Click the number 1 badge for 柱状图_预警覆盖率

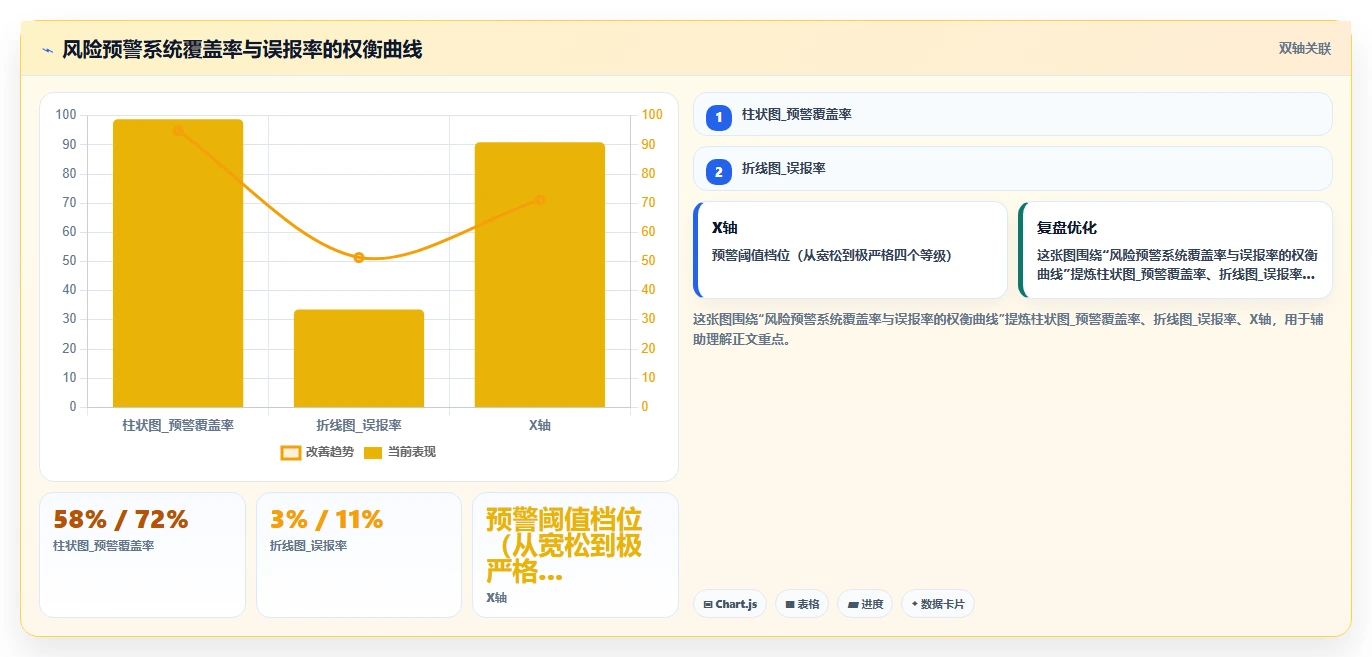coord(718,117)
